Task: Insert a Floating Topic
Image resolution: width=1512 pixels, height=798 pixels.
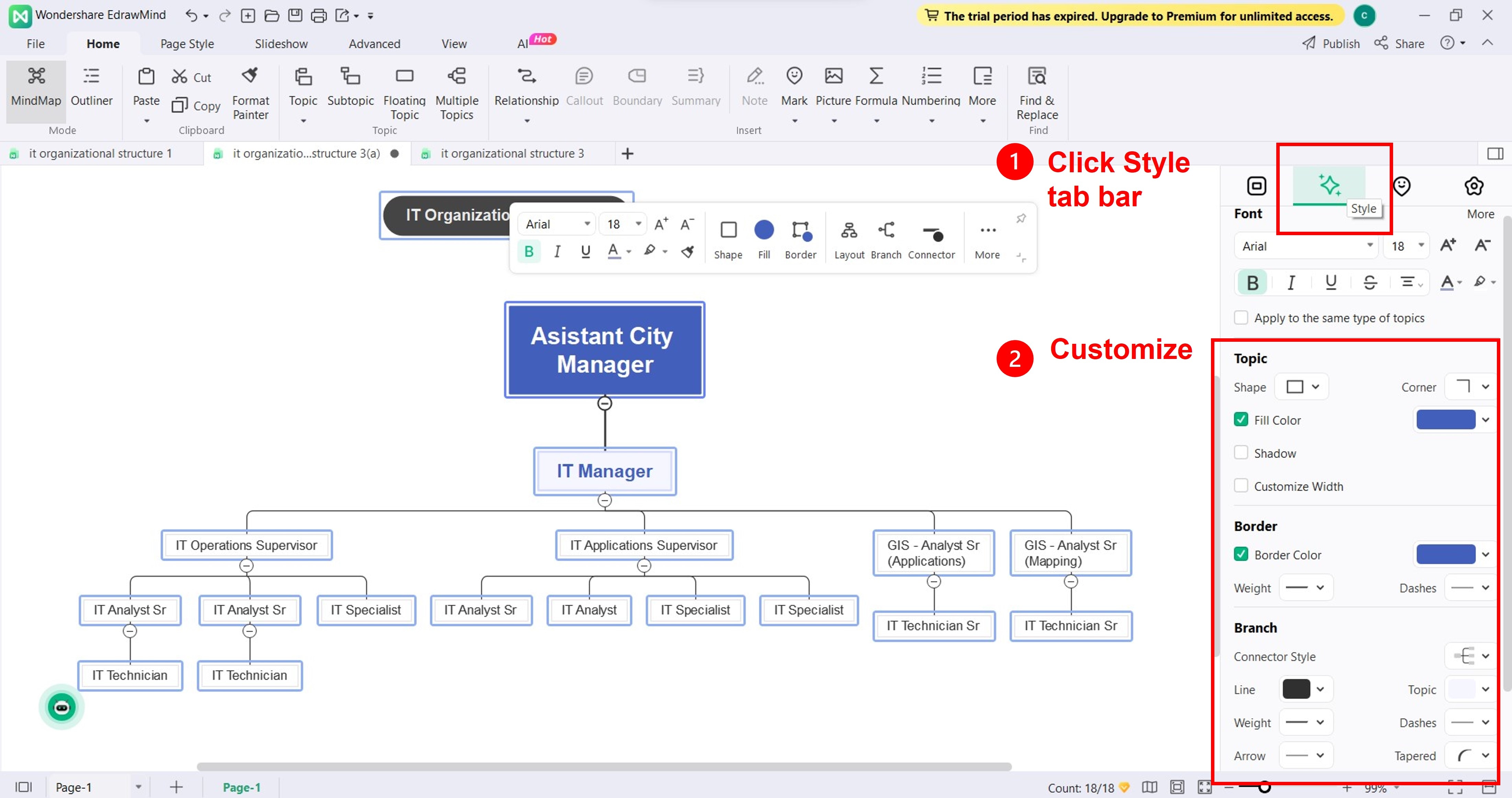Action: [x=404, y=76]
